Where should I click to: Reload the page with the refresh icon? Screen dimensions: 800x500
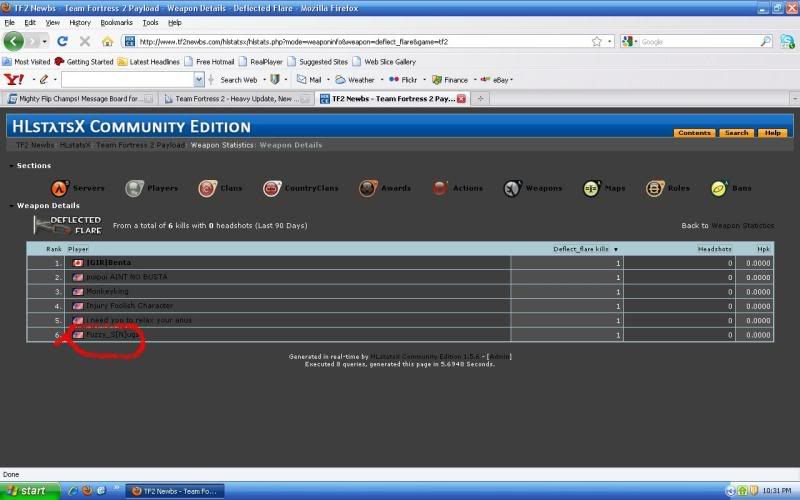click(62, 41)
